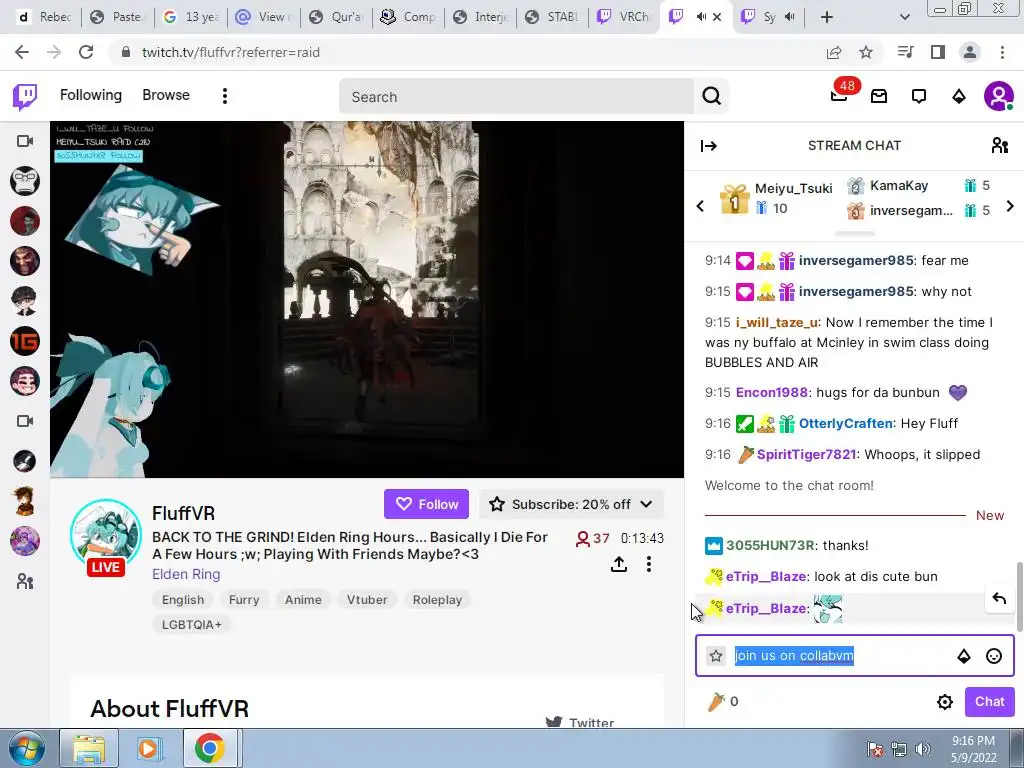The height and width of the screenshot is (768, 1024).
Task: Open Get Bits diamond icon in top bar
Action: [959, 97]
